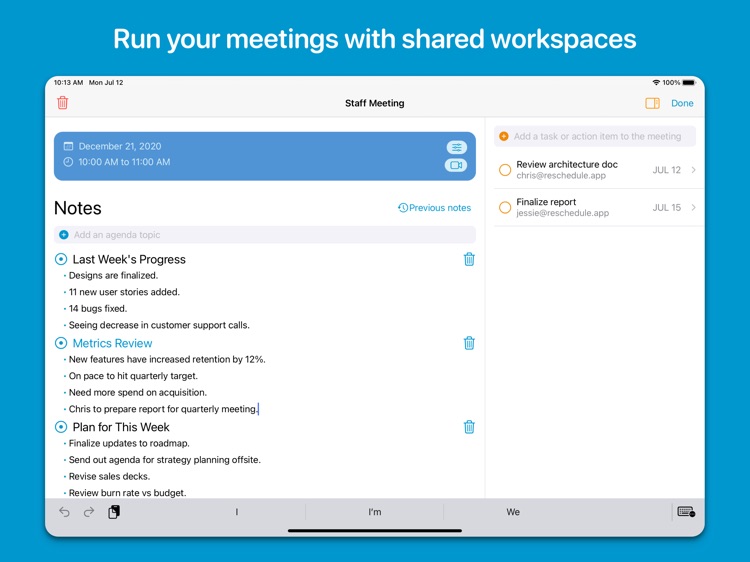750x562 pixels.
Task: Toggle the Last Week's Progress topic circle
Action: point(61,259)
